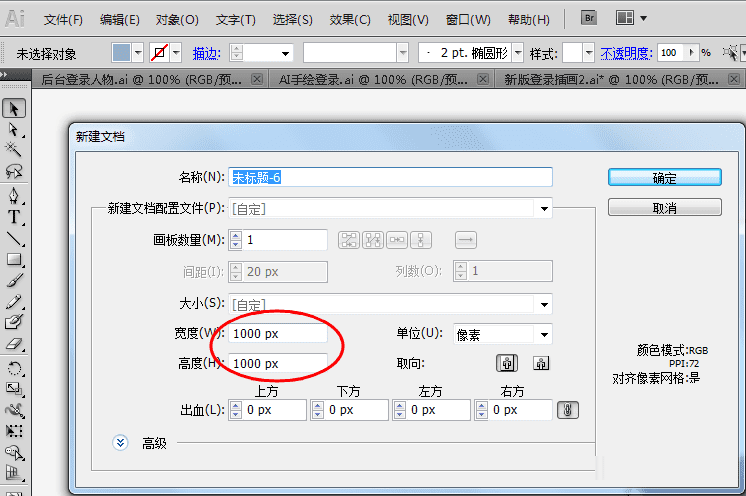The image size is (746, 496).
Task: Set portrait orientation
Action: click(507, 363)
